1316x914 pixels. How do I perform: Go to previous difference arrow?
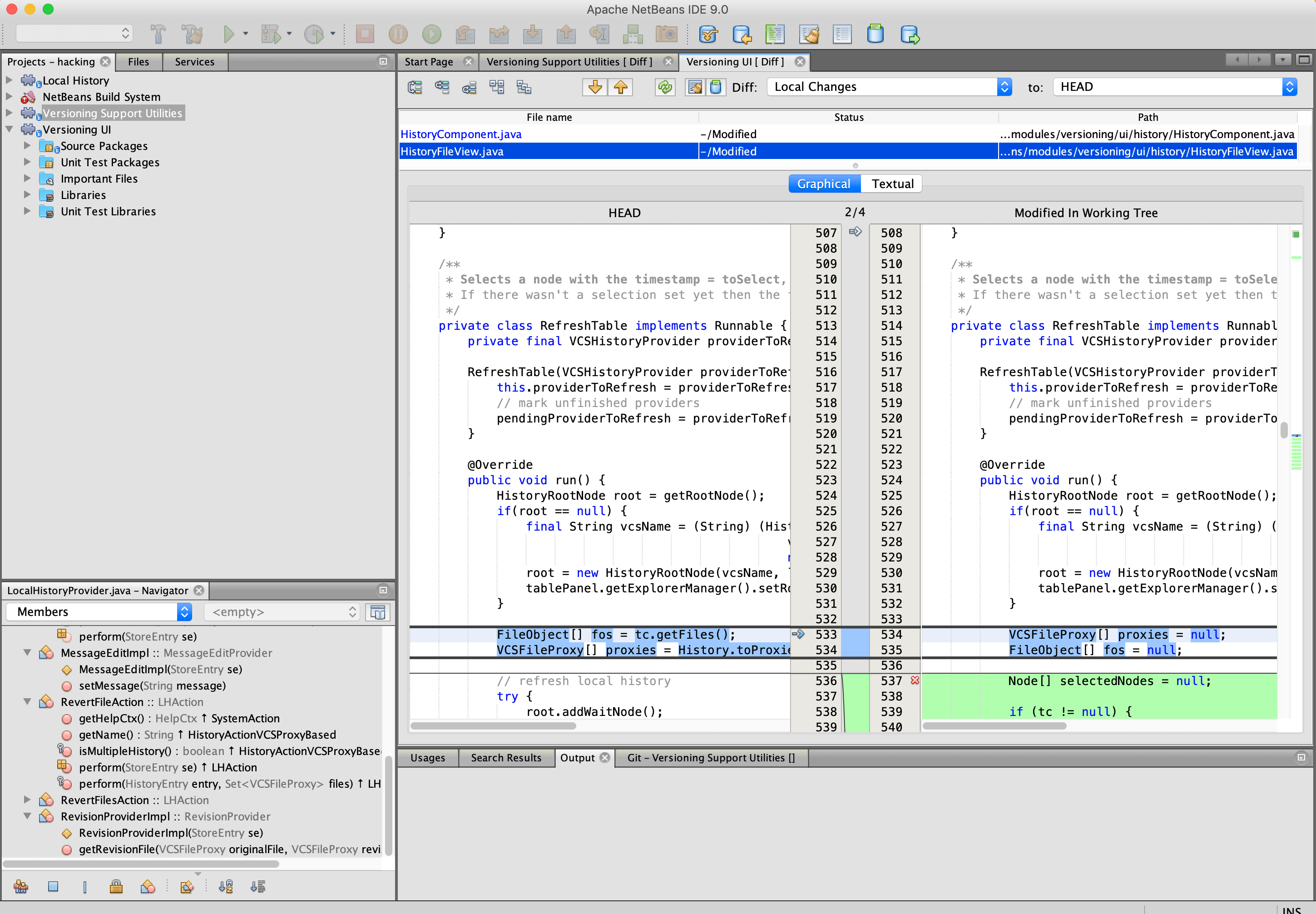click(620, 87)
